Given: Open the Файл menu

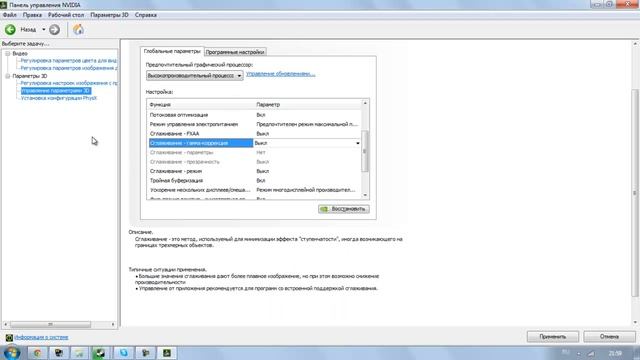Looking at the screenshot, I should point(9,15).
